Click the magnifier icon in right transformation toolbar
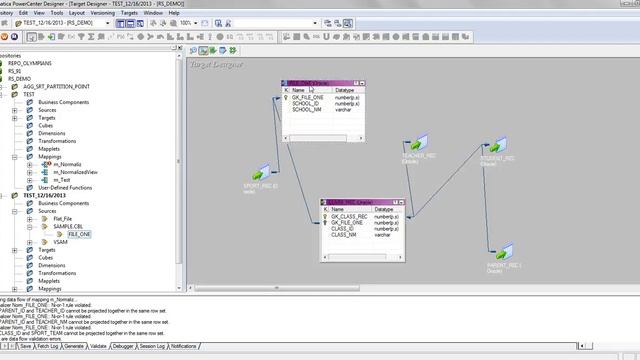Screen dimensions: 640x360 (x=307, y=37)
